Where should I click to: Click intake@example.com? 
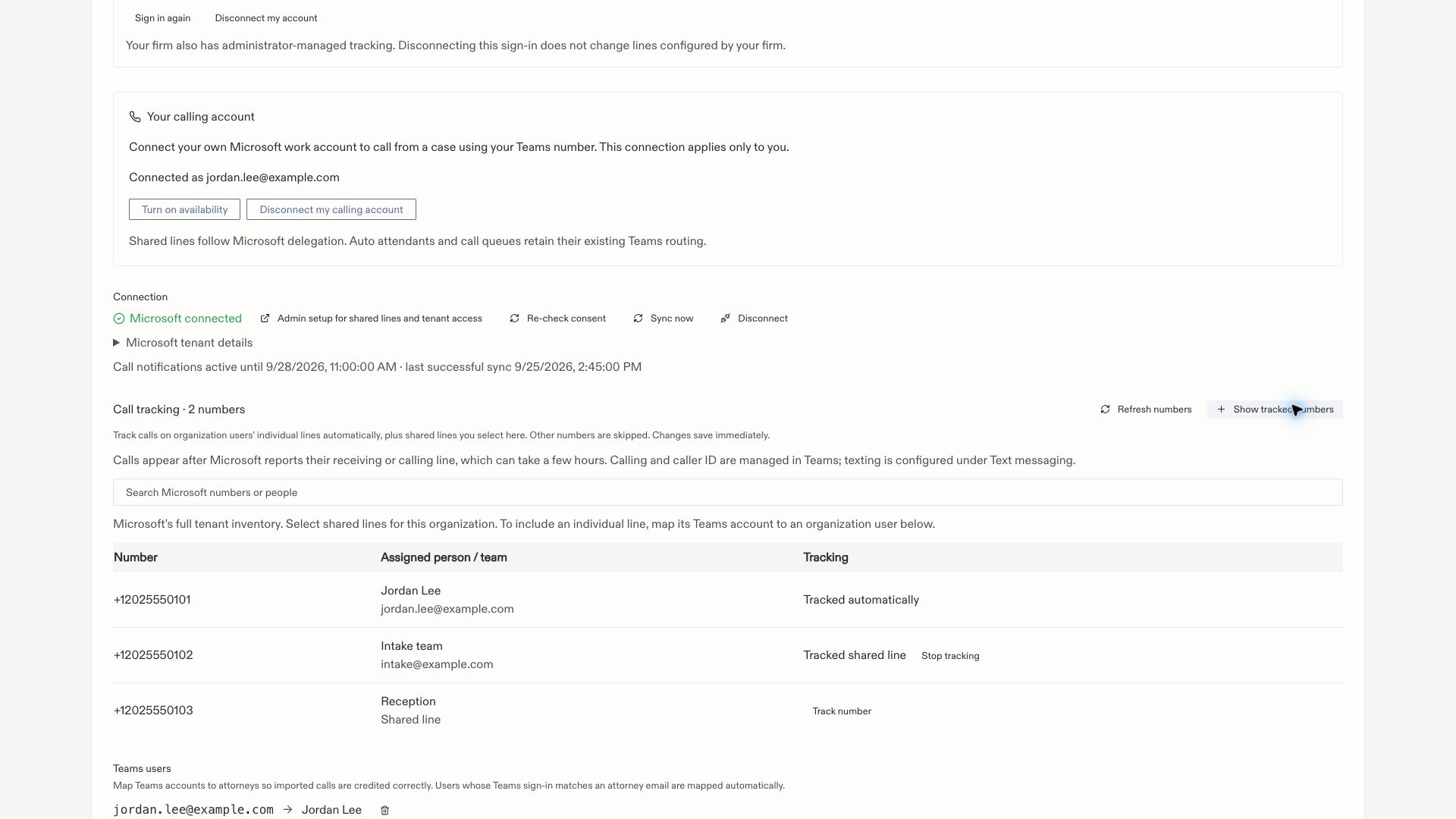tap(437, 664)
